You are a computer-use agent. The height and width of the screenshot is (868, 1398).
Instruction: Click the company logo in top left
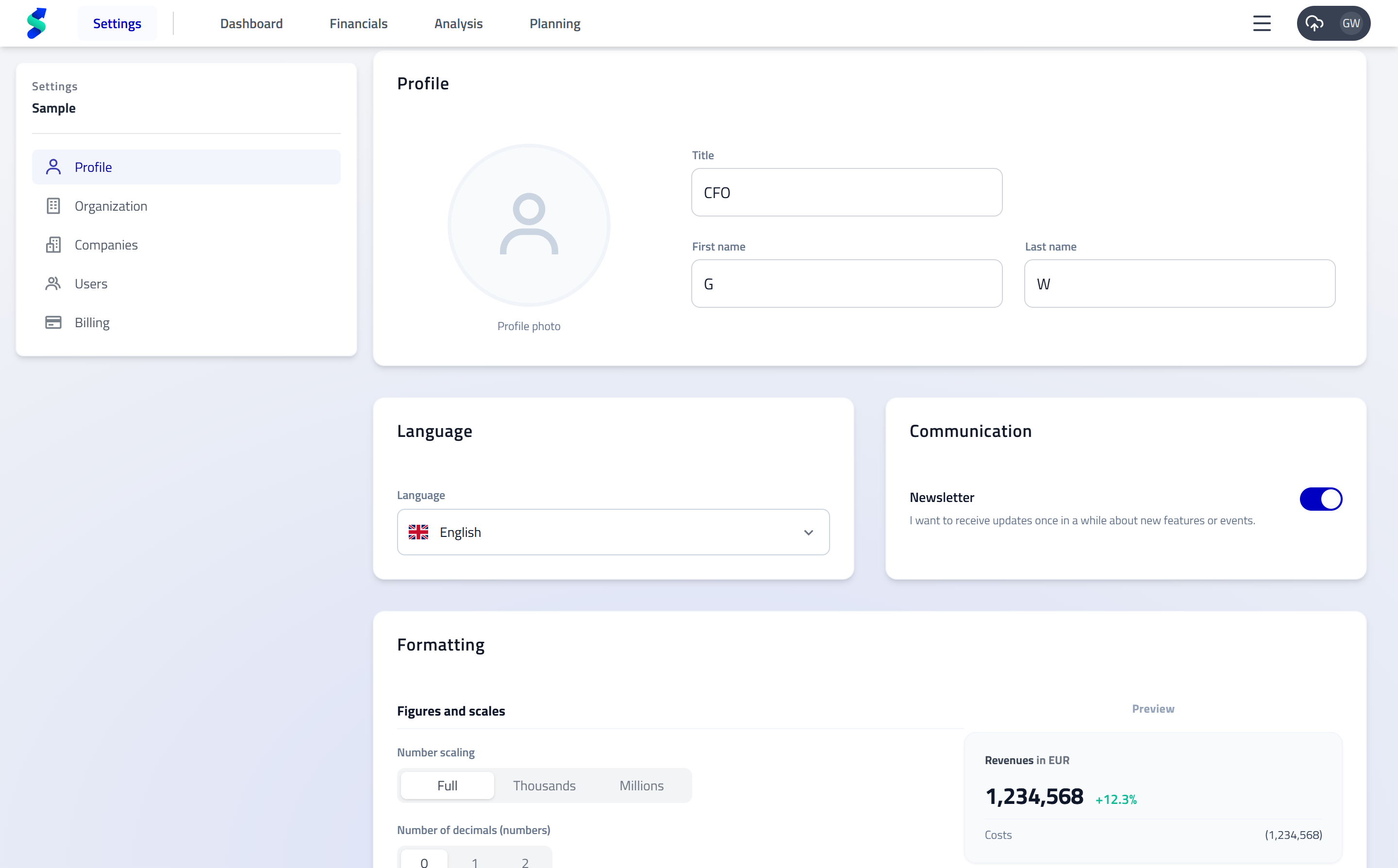tap(37, 23)
